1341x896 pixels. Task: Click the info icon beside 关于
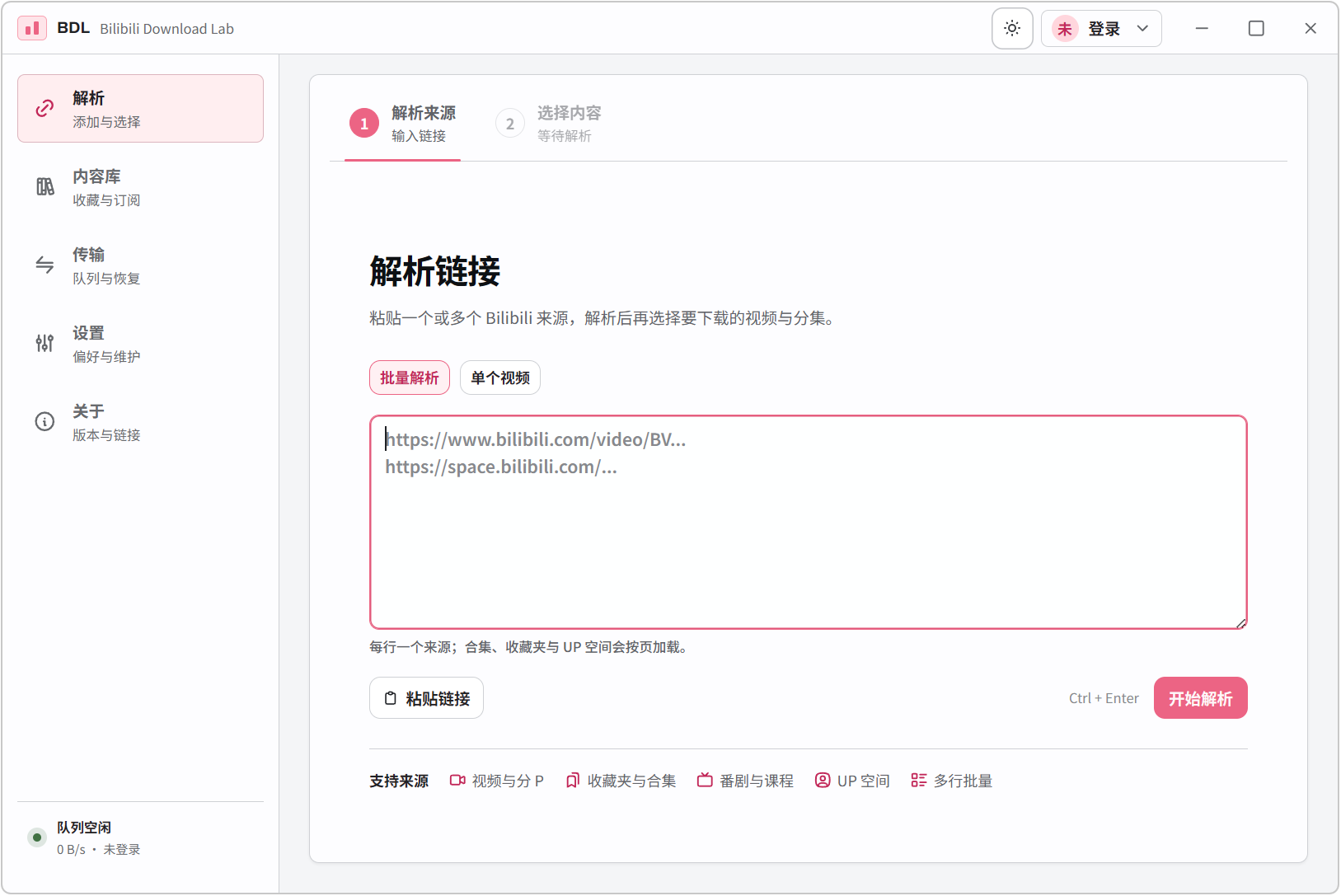[45, 422]
